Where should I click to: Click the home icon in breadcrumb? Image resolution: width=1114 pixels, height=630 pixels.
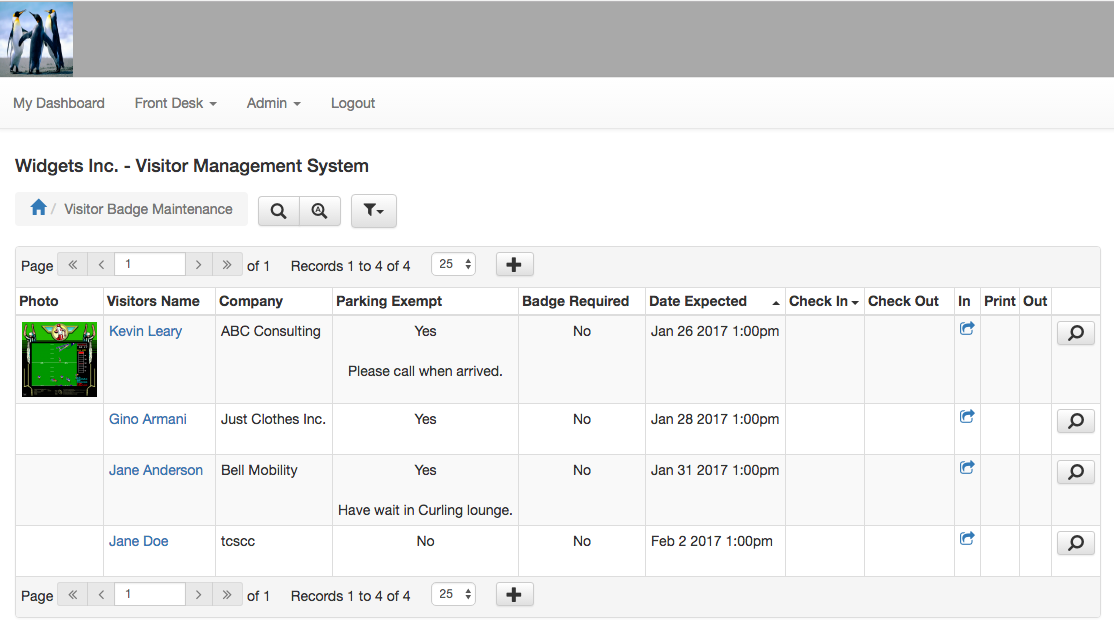tap(38, 208)
